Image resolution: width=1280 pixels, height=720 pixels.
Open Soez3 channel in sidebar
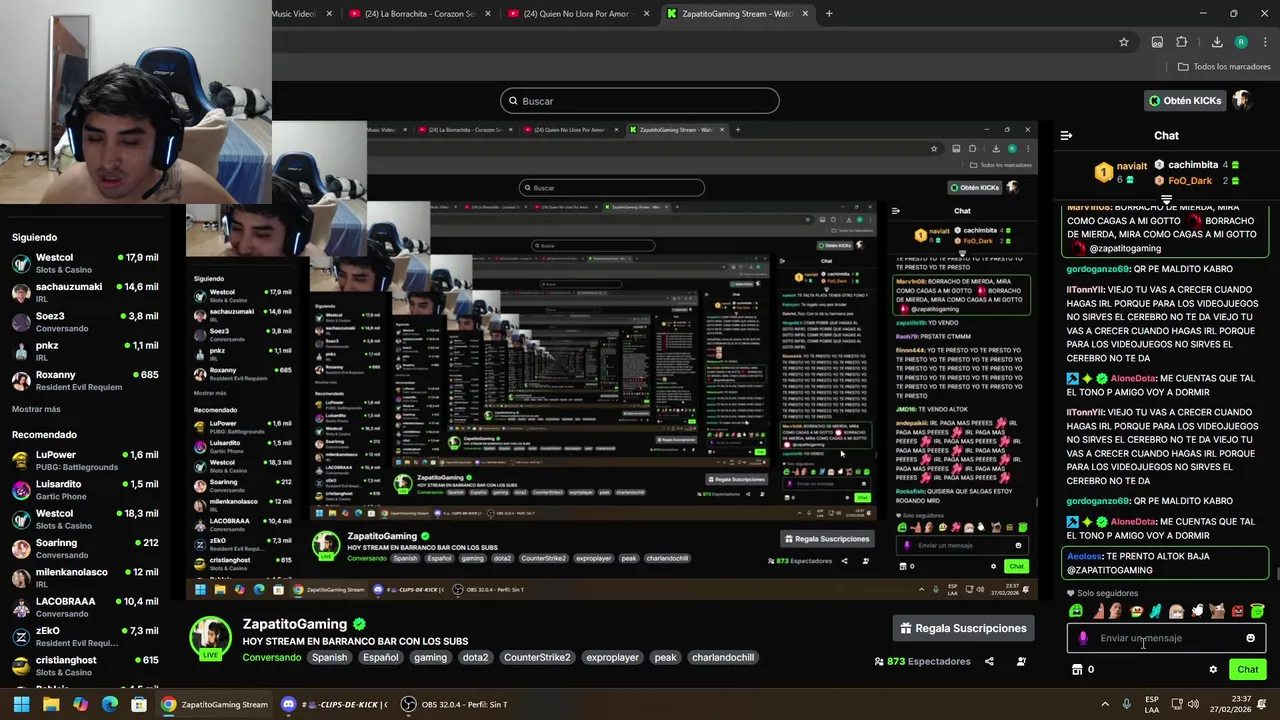pyautogui.click(x=85, y=321)
